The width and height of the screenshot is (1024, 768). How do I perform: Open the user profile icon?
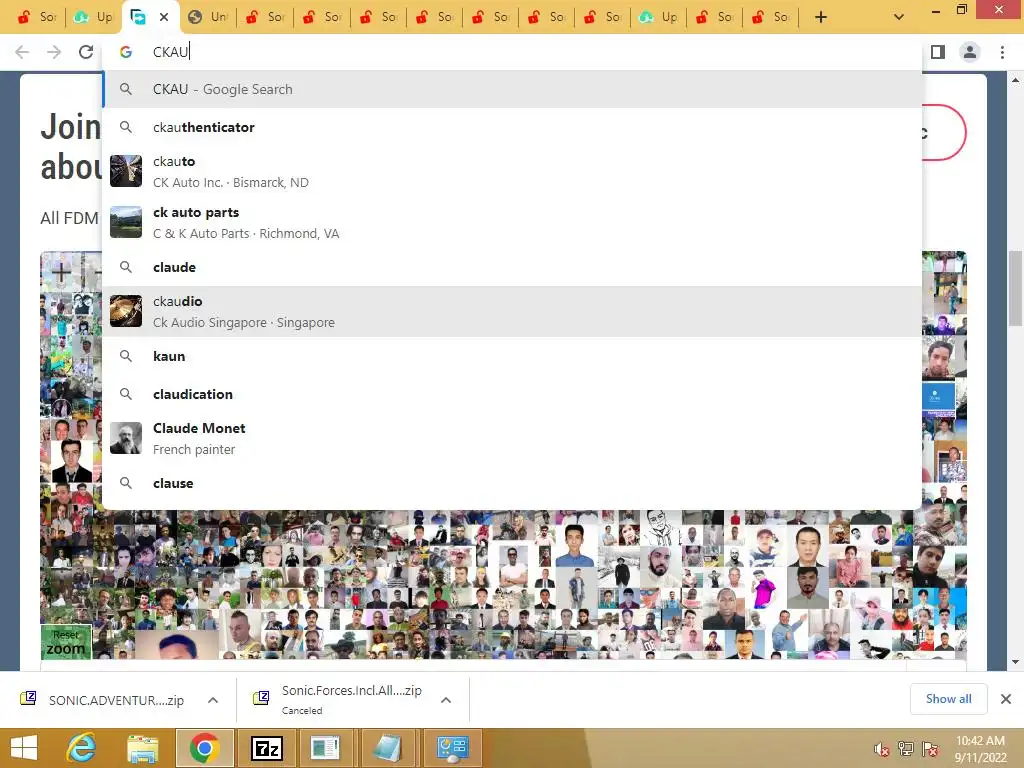click(970, 52)
